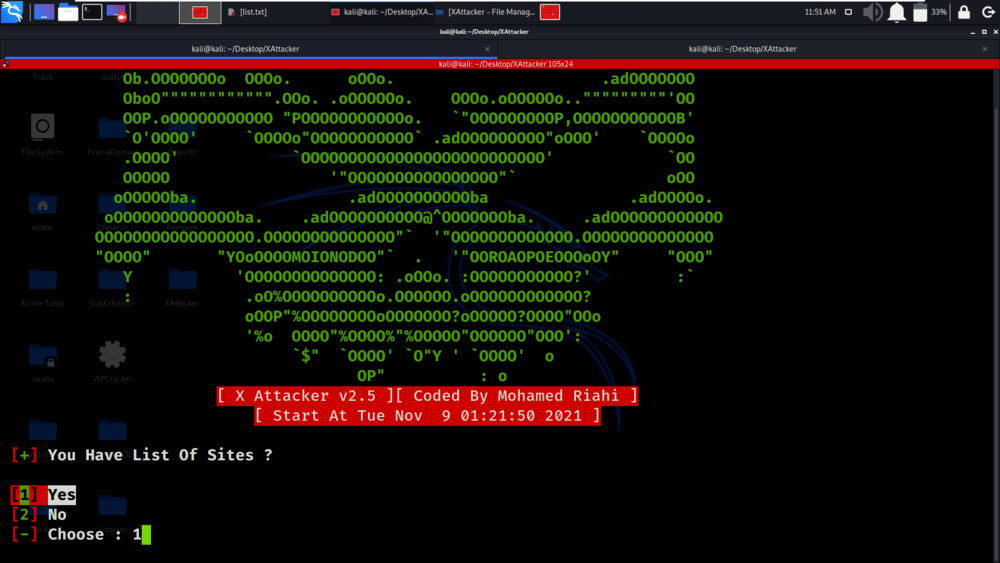Click 'Start At Tue Nov 9 01:21:50 2021' line
The height and width of the screenshot is (563, 1000).
427,416
